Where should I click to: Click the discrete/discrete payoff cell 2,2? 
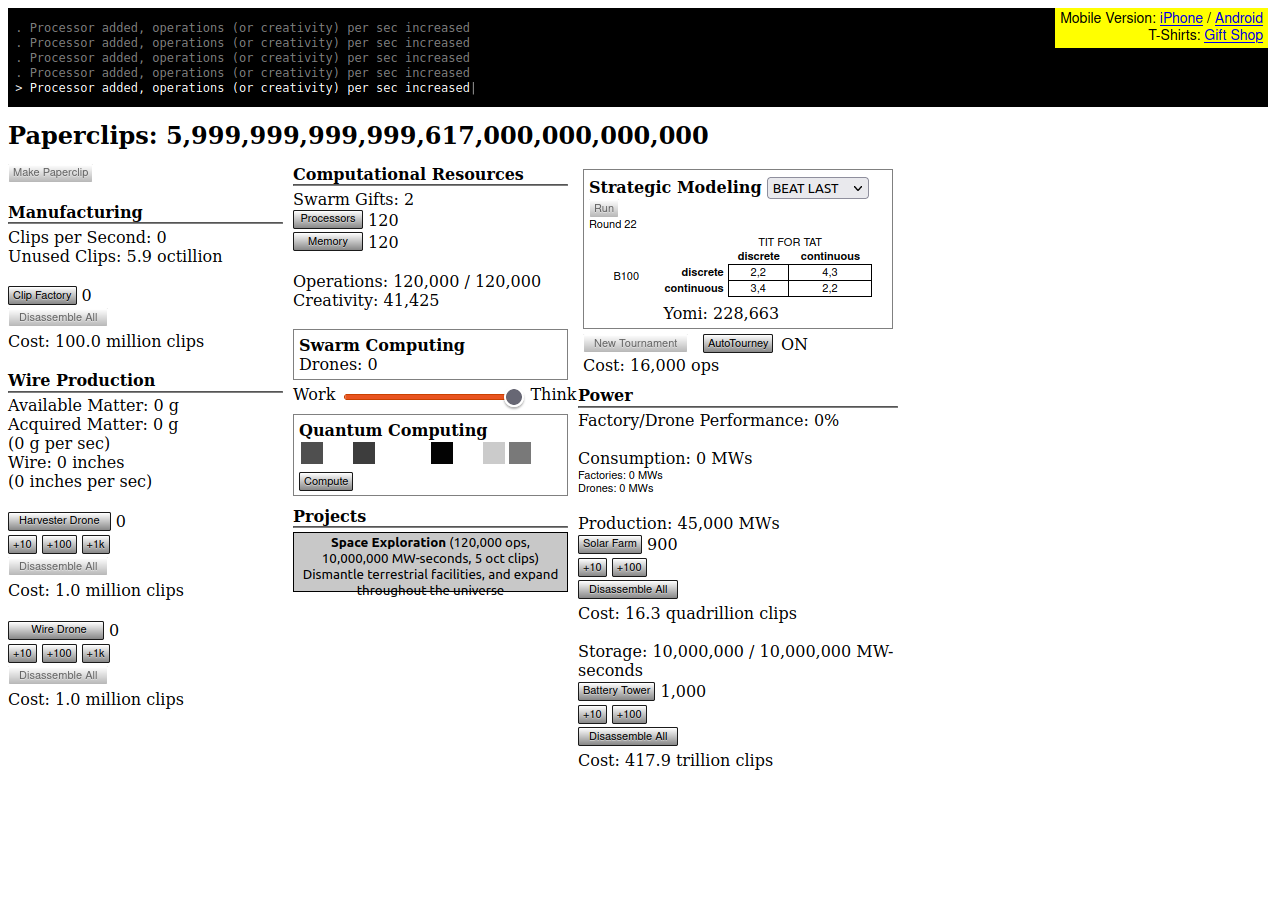pos(758,272)
